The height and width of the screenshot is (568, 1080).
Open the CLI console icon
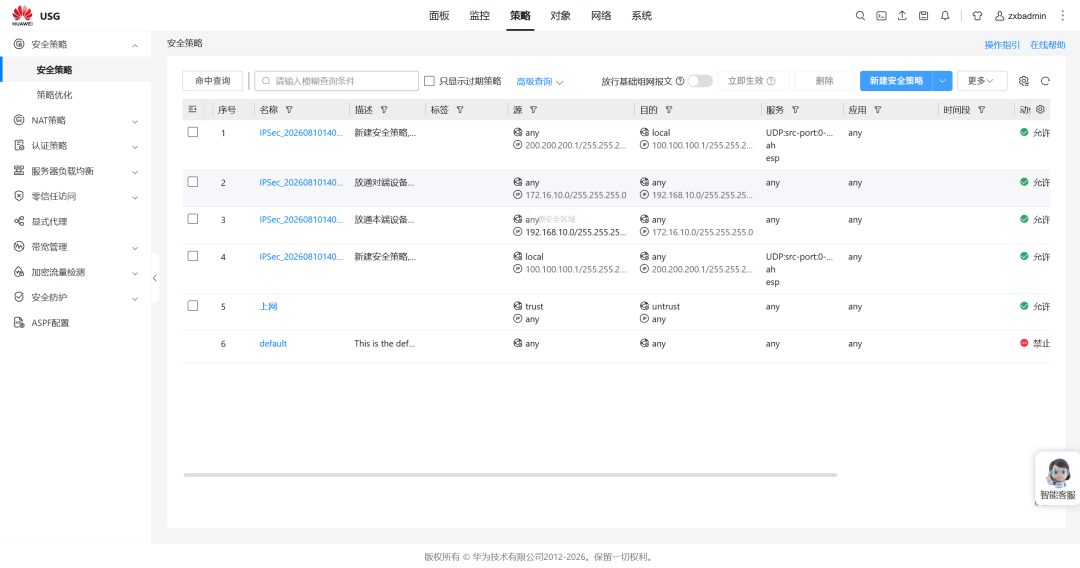coord(881,15)
